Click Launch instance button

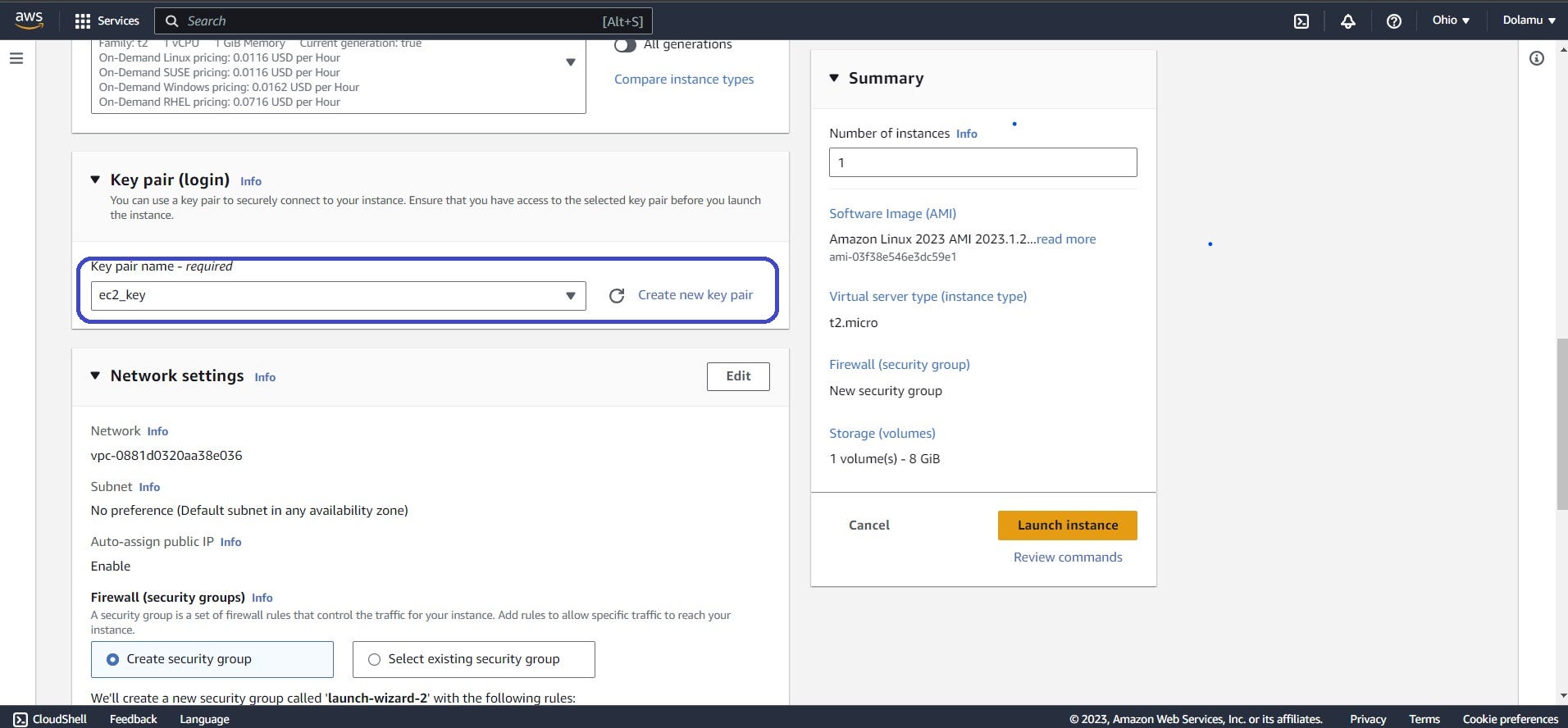click(1068, 526)
